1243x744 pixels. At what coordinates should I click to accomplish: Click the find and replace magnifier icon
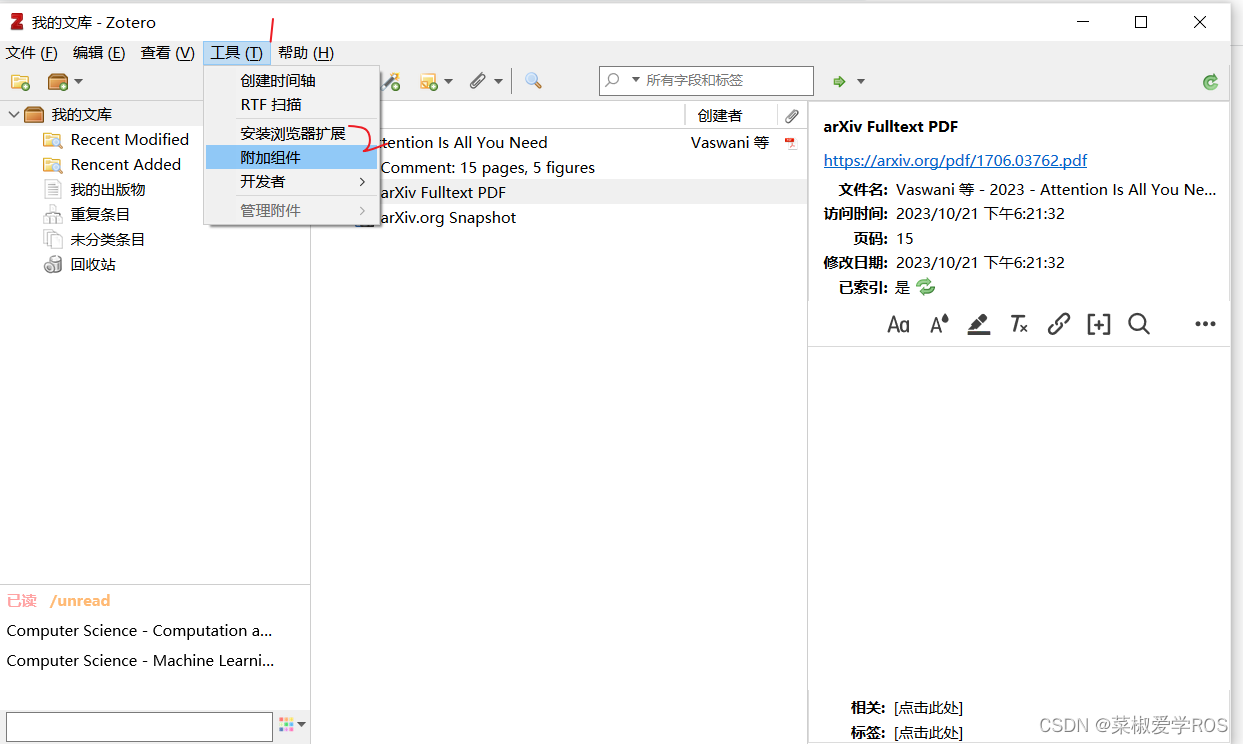pos(1139,324)
